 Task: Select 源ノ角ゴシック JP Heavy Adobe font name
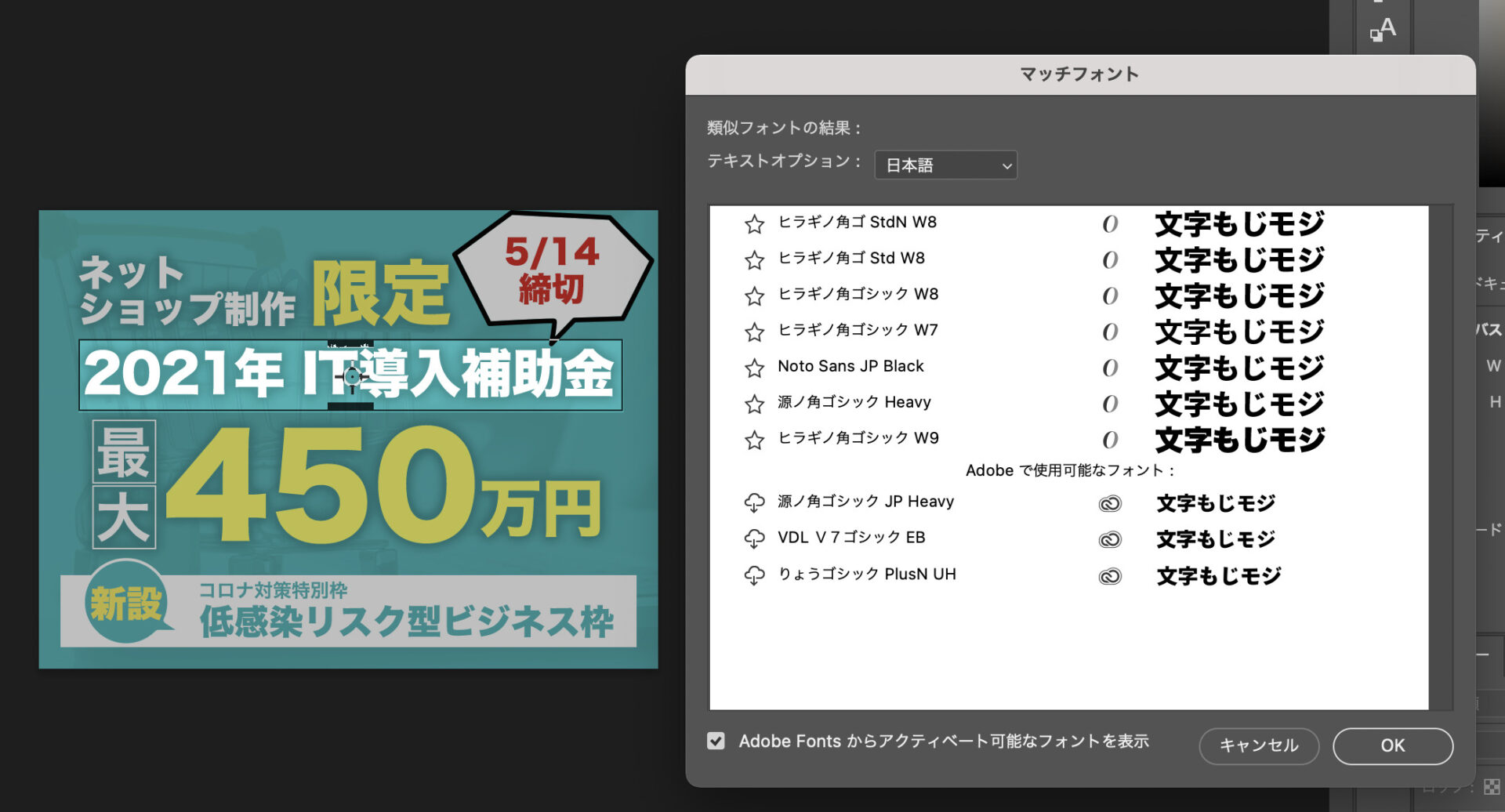[865, 502]
